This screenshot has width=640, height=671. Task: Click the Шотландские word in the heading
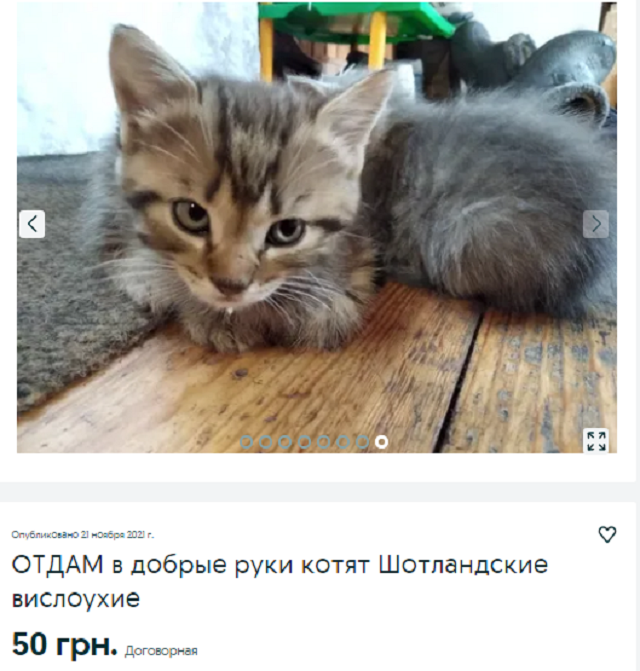(x=463, y=564)
